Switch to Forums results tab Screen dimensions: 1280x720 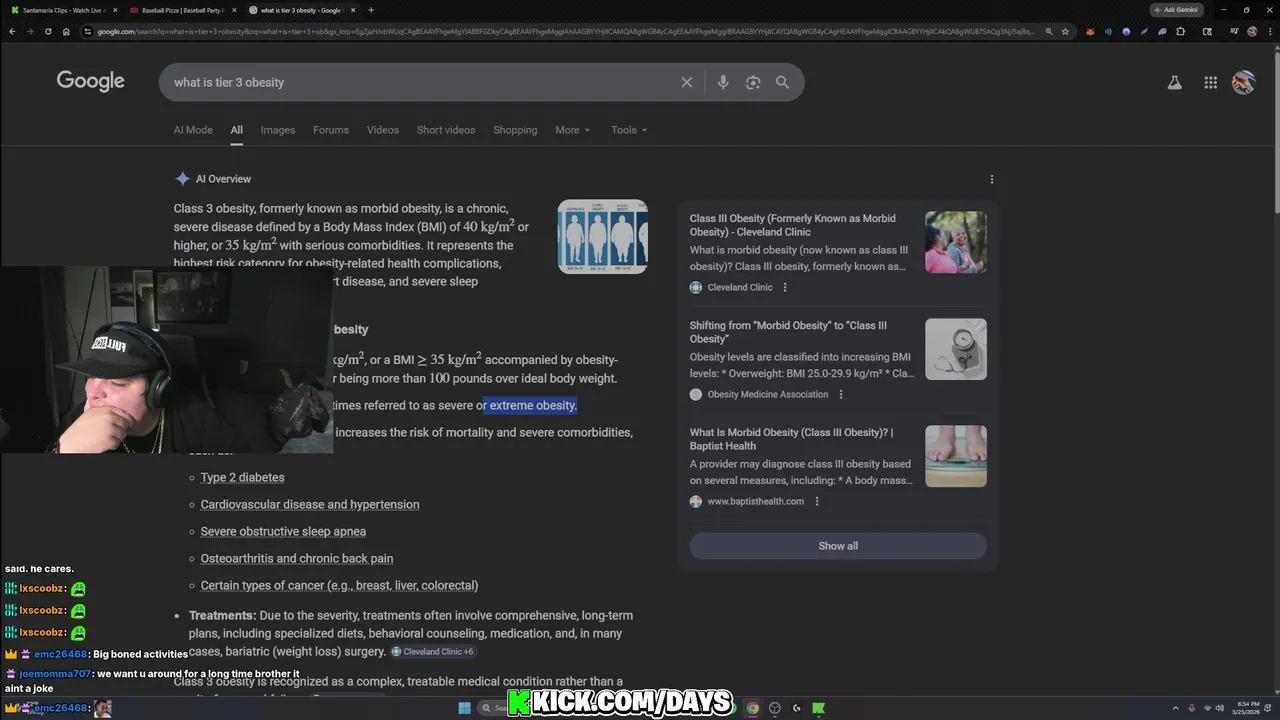[x=331, y=130]
